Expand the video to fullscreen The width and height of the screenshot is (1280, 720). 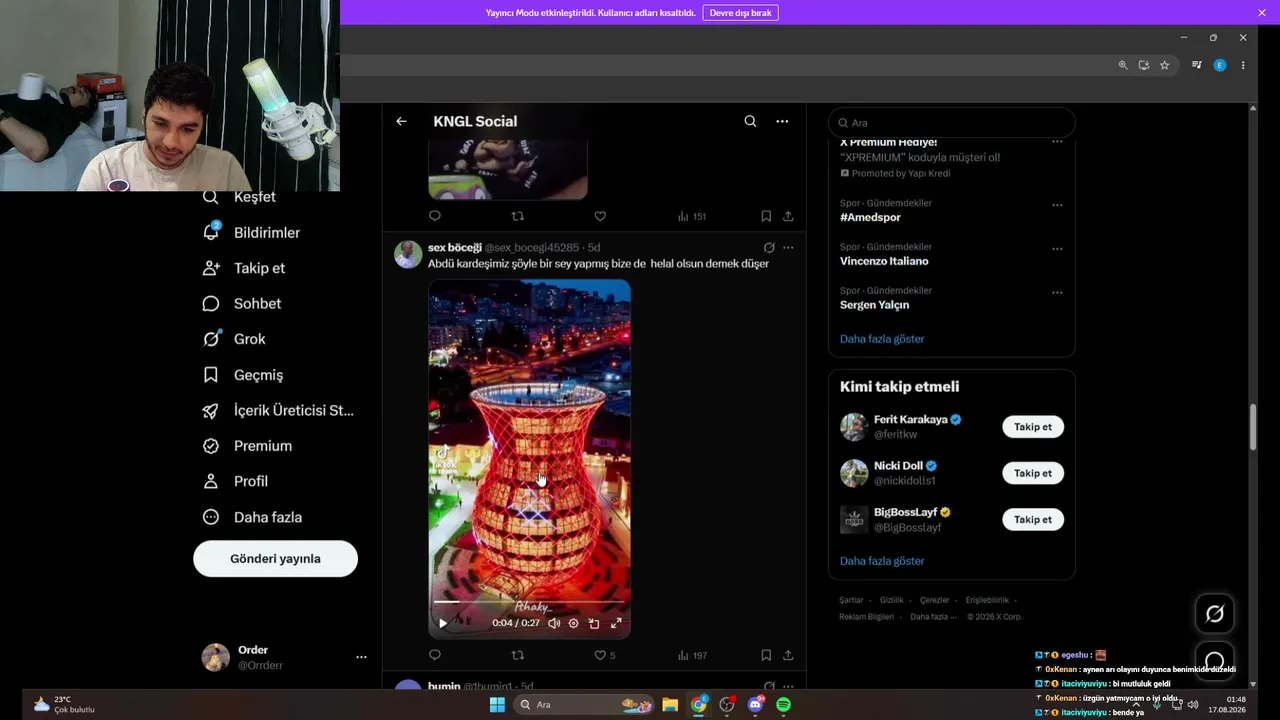pos(616,623)
